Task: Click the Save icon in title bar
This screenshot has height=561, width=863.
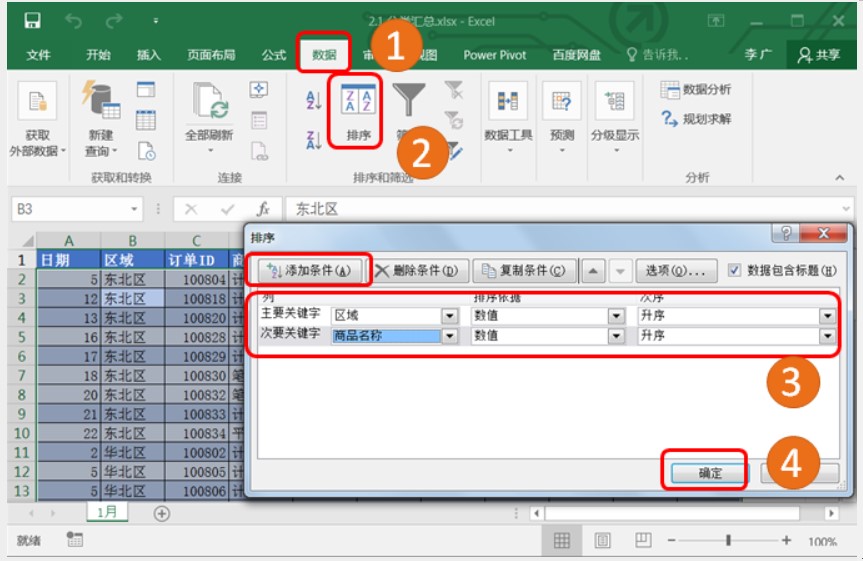Action: (32, 21)
